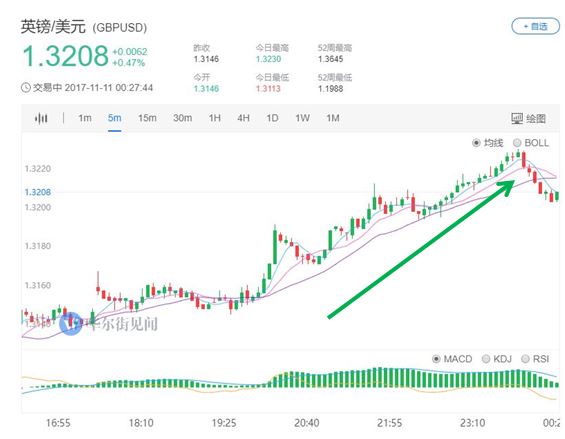Switch to the 1m timeframe tab
Screen dimensions: 565x439
(85, 118)
